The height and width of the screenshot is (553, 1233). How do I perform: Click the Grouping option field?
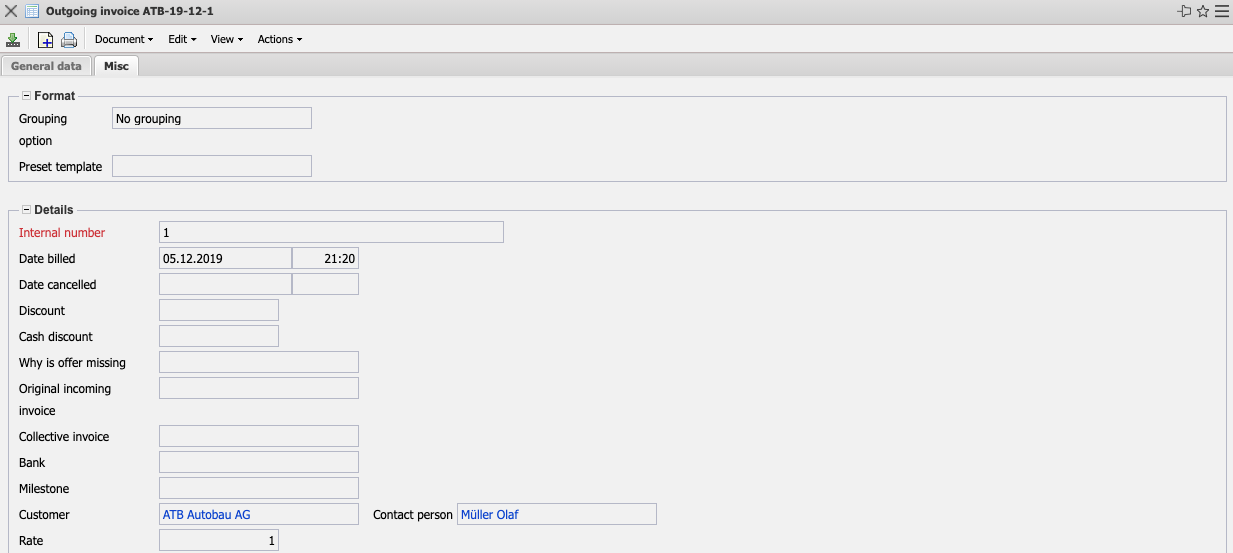tap(211, 119)
